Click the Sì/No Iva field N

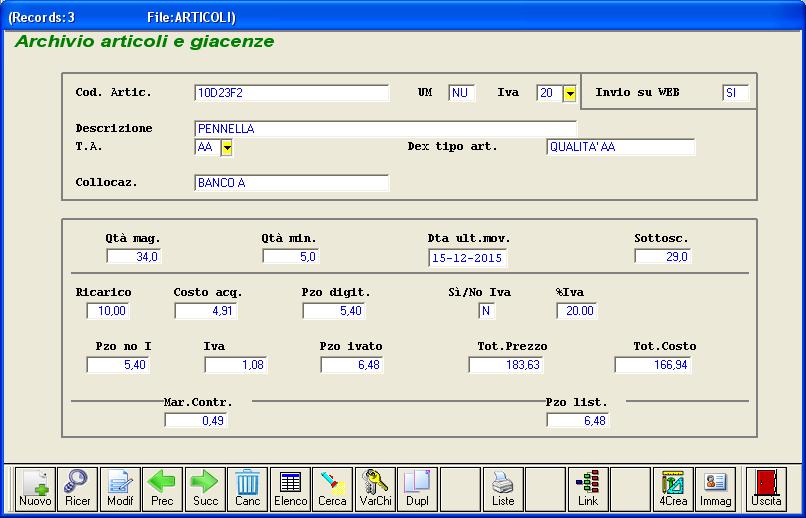click(486, 311)
